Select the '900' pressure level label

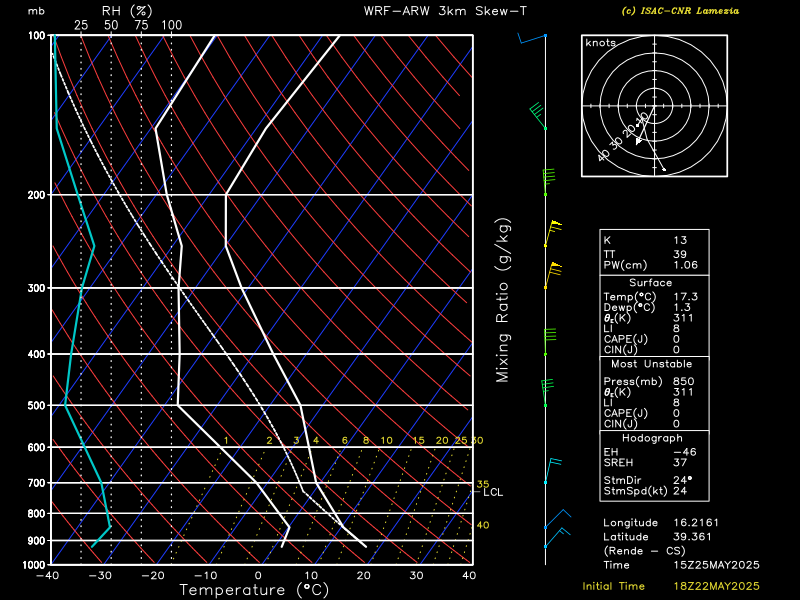pyautogui.click(x=36, y=541)
